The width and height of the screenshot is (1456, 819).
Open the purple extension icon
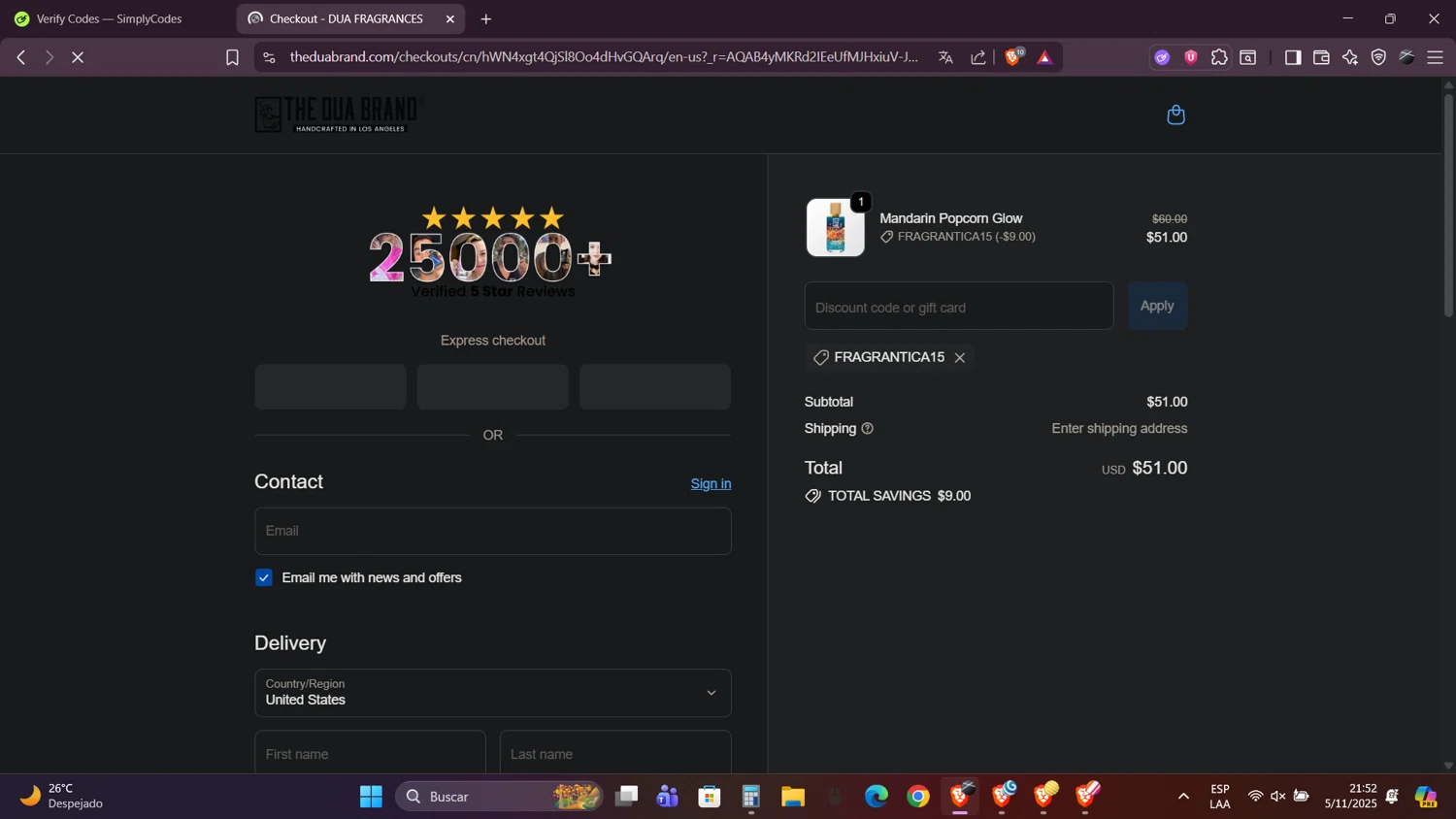1162,57
